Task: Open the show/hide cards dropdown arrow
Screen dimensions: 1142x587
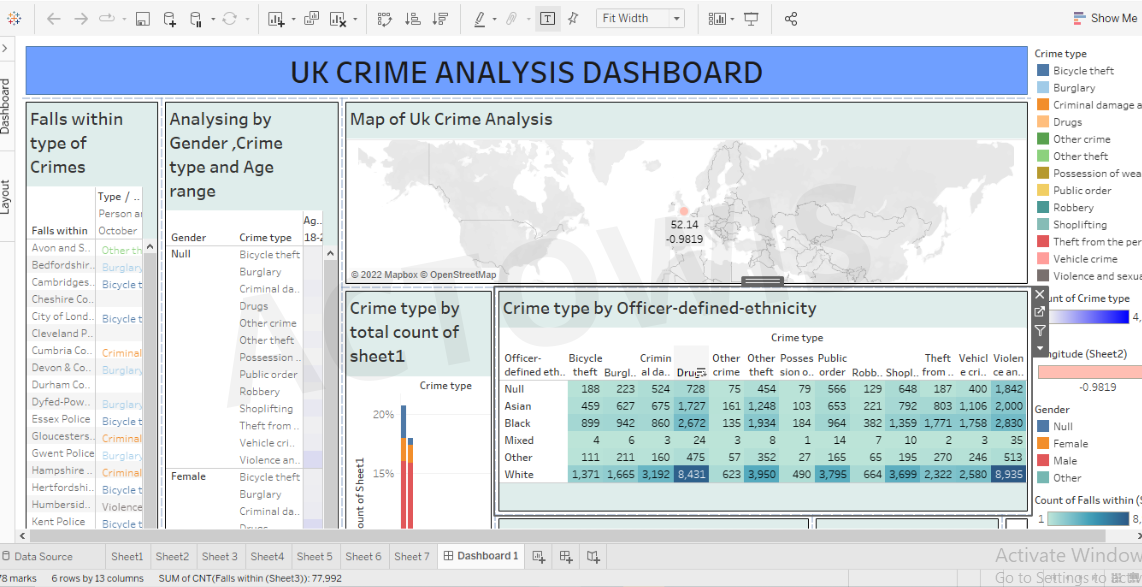Action: click(x=733, y=20)
